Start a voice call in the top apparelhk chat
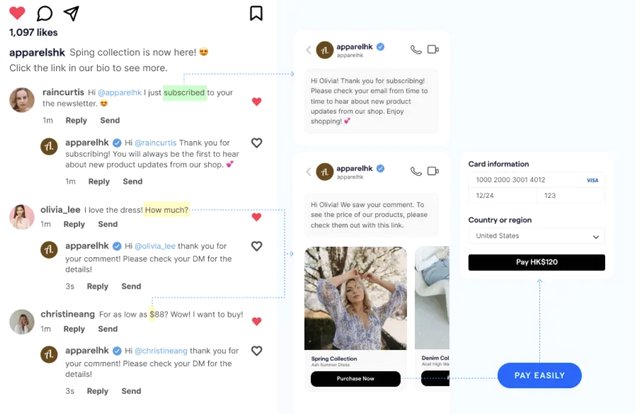The height and width of the screenshot is (414, 640). click(416, 49)
